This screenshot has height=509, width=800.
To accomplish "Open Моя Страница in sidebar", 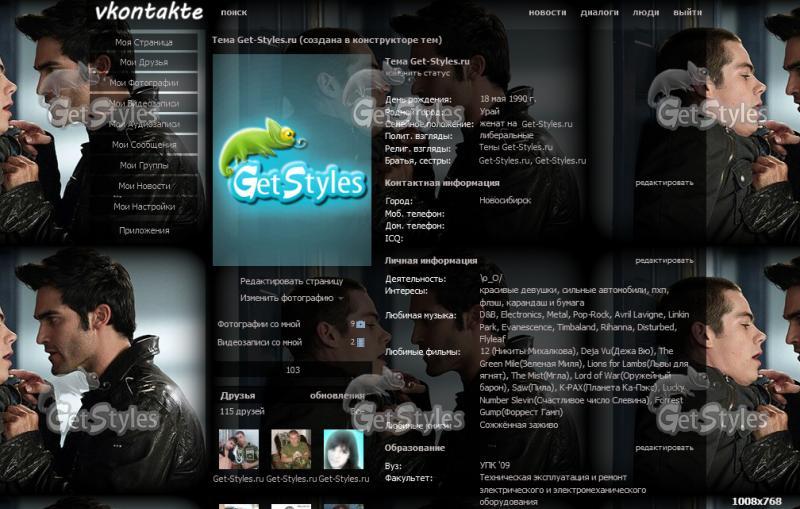I will 144,42.
